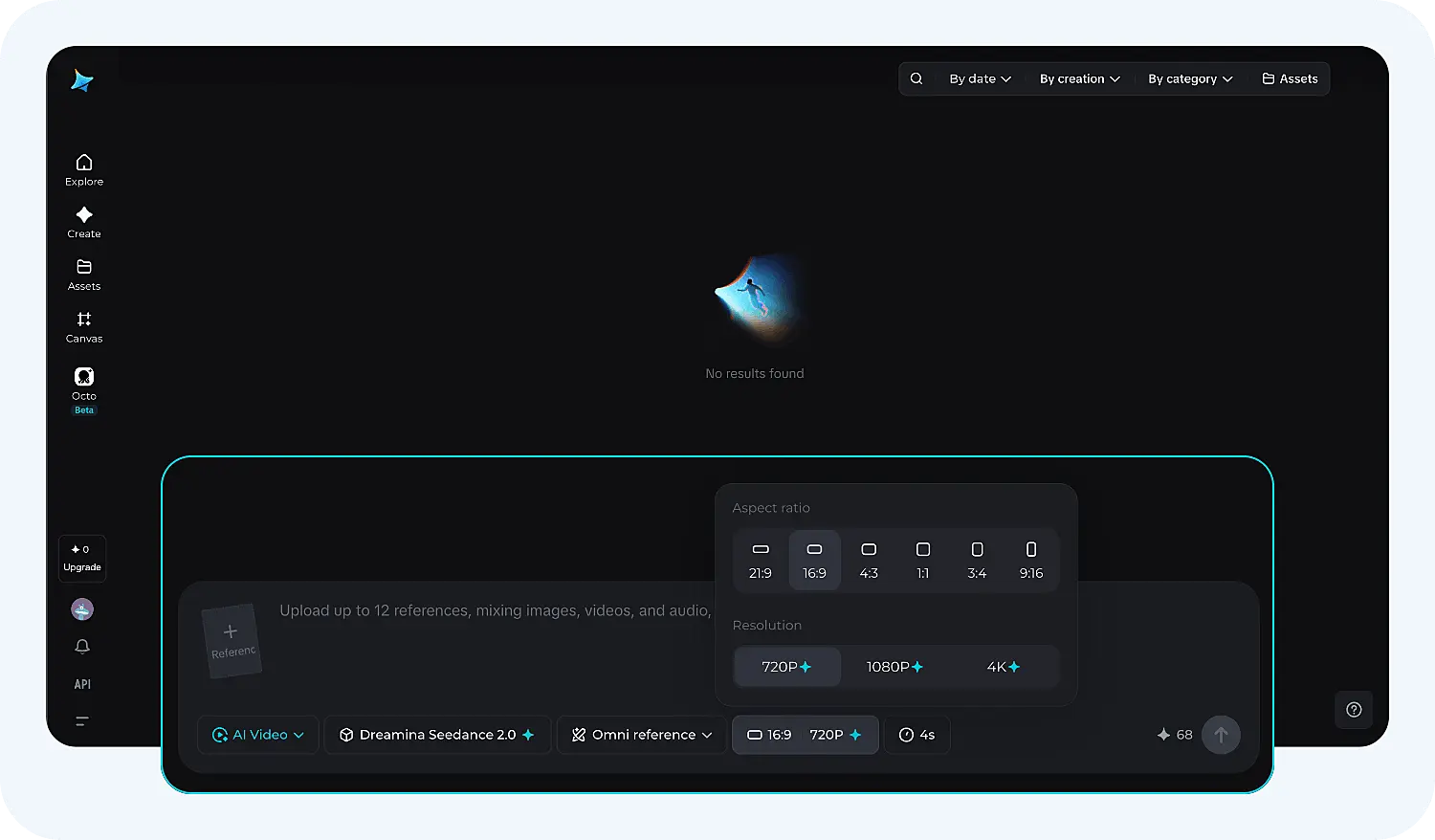Screen dimensions: 1435x840
Task: Select 1:1 aspect ratio
Action: [923, 561]
